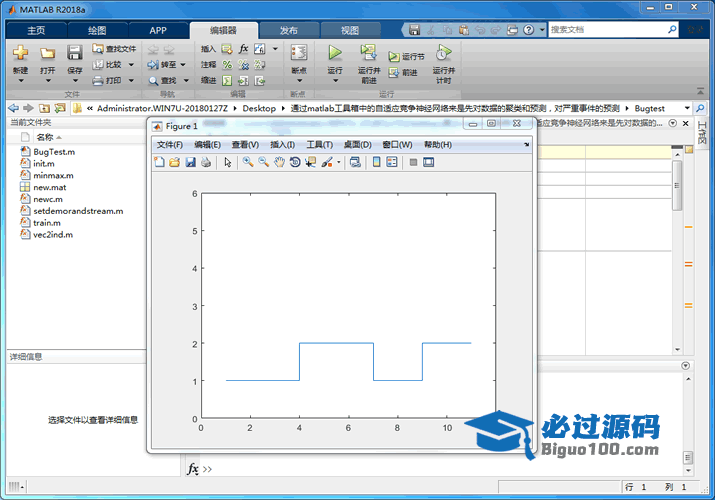
Task: Open Figure 1 Edit (编辑) menu
Action: coord(207,144)
